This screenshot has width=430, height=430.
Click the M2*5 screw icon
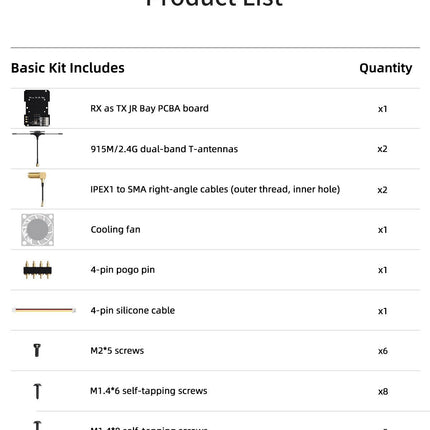point(37,350)
